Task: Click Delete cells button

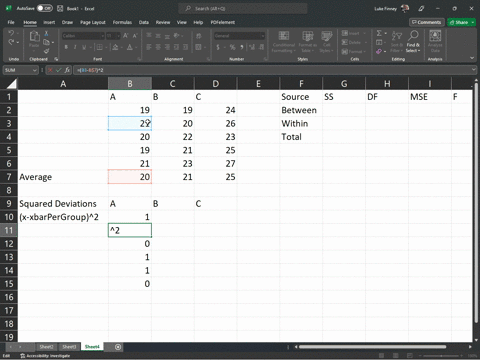Action: point(354,42)
